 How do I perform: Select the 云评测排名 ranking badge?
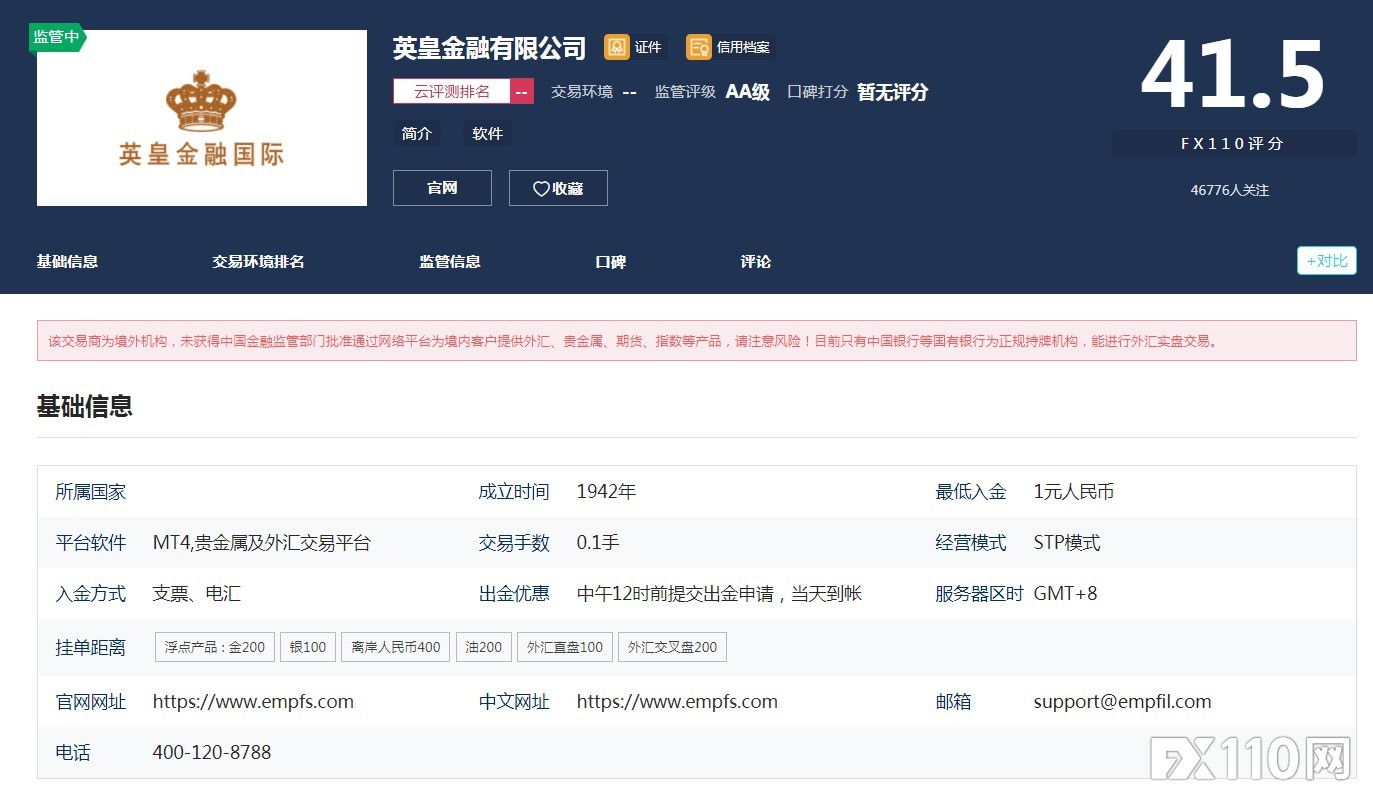tap(463, 91)
